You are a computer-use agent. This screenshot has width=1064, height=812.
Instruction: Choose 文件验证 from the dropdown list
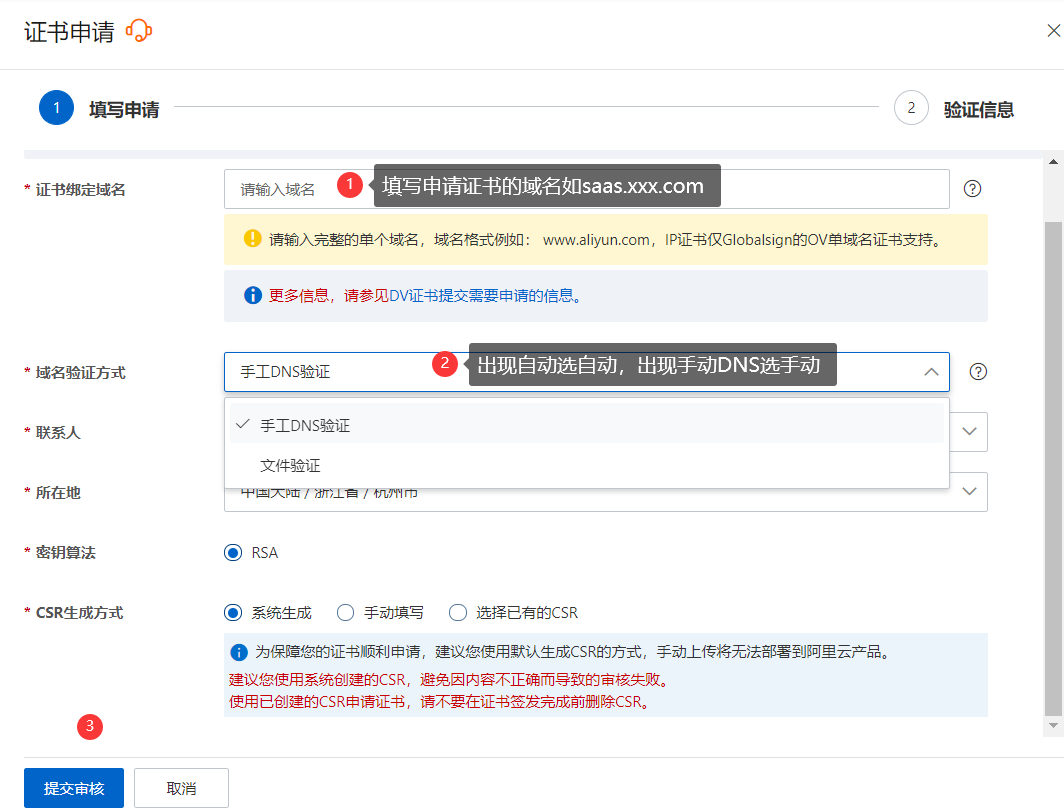290,466
